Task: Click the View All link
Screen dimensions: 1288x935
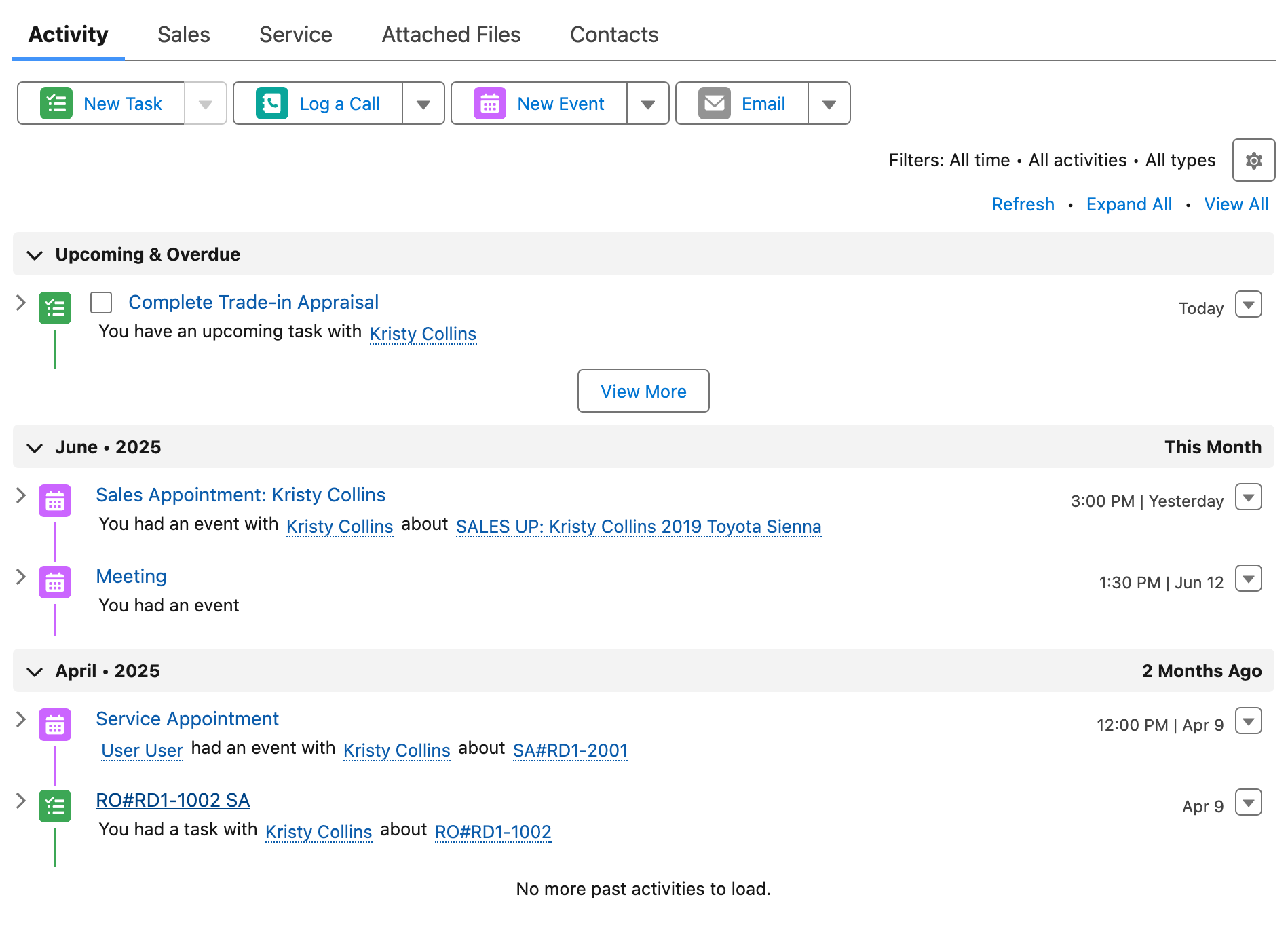Action: 1236,204
